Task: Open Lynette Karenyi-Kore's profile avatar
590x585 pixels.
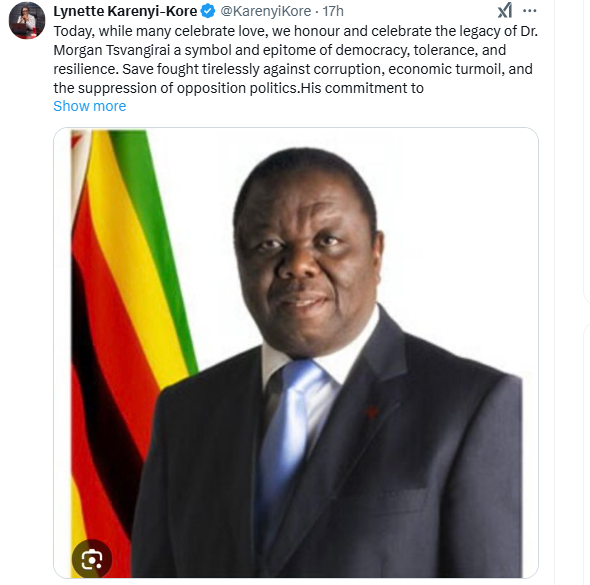Action: [x=27, y=21]
